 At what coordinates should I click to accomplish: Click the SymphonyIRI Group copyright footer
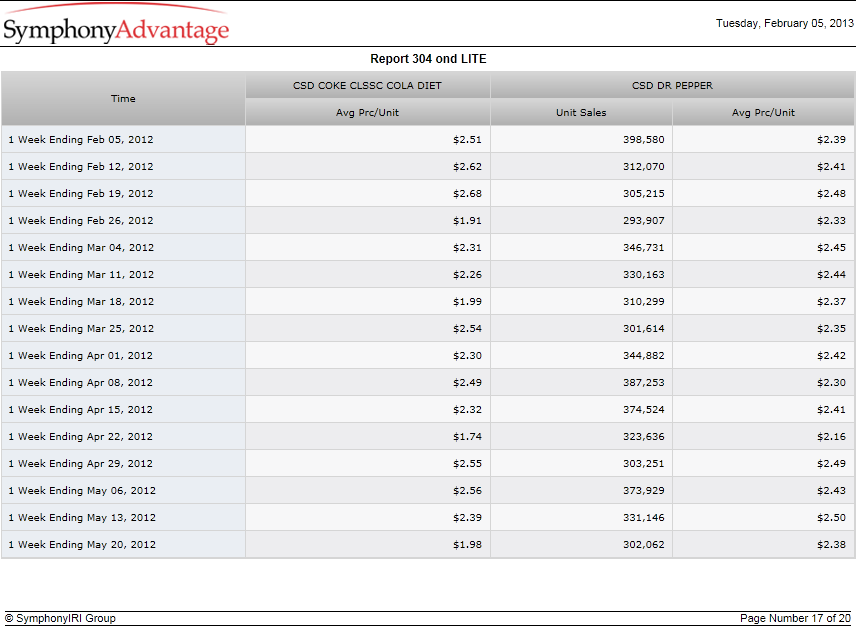pos(61,618)
